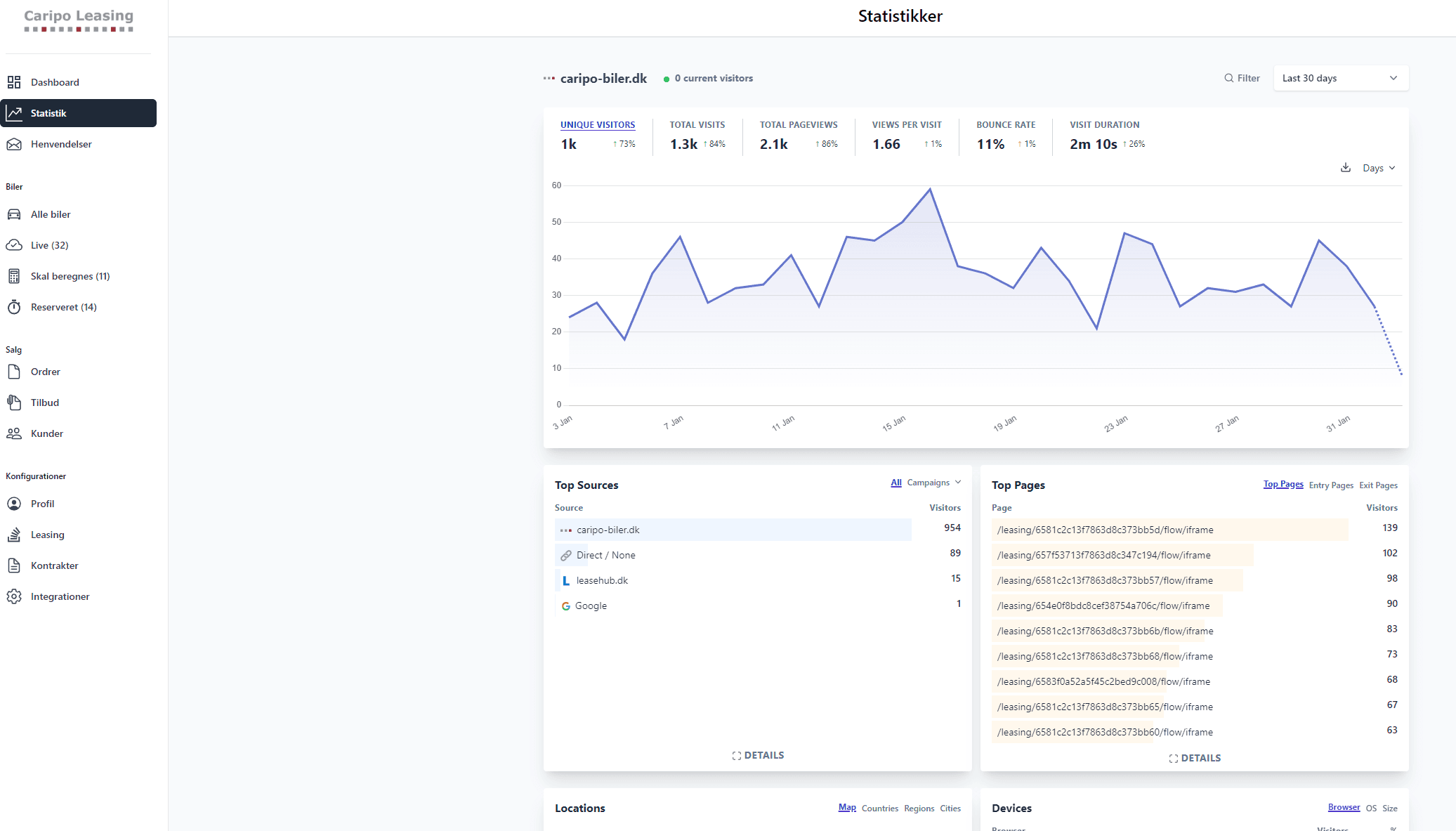Click the Reserveret stopwatch icon
The image size is (1456, 831).
[14, 307]
